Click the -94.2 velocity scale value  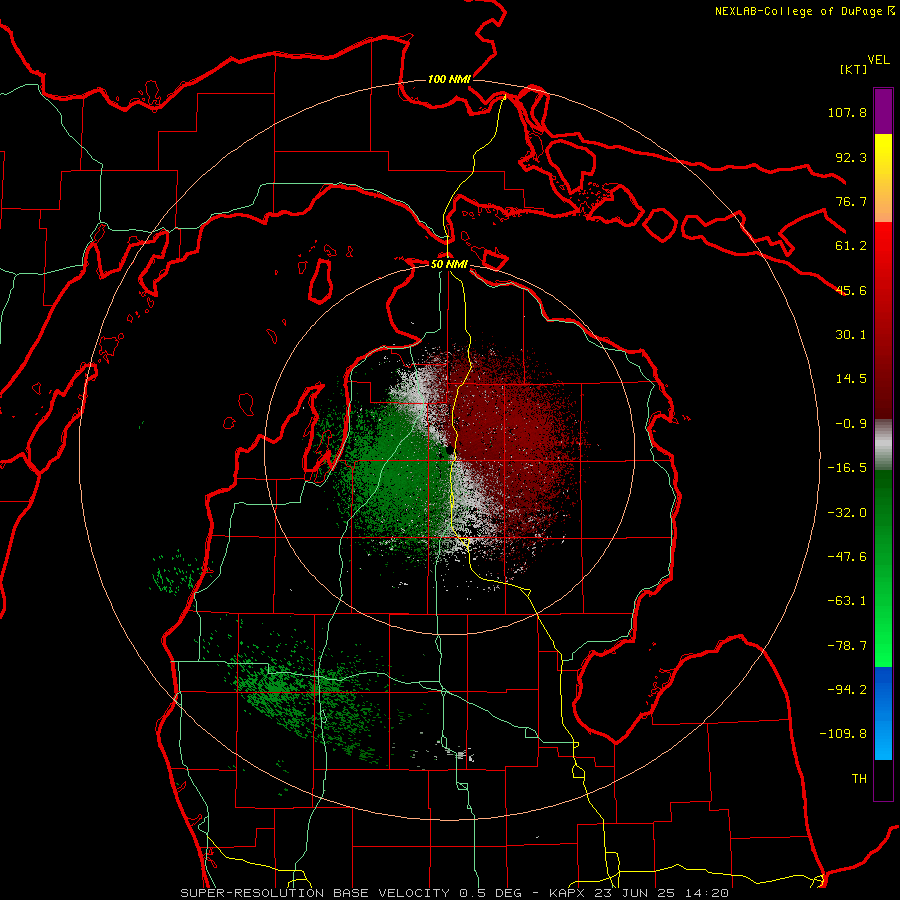pos(847,690)
